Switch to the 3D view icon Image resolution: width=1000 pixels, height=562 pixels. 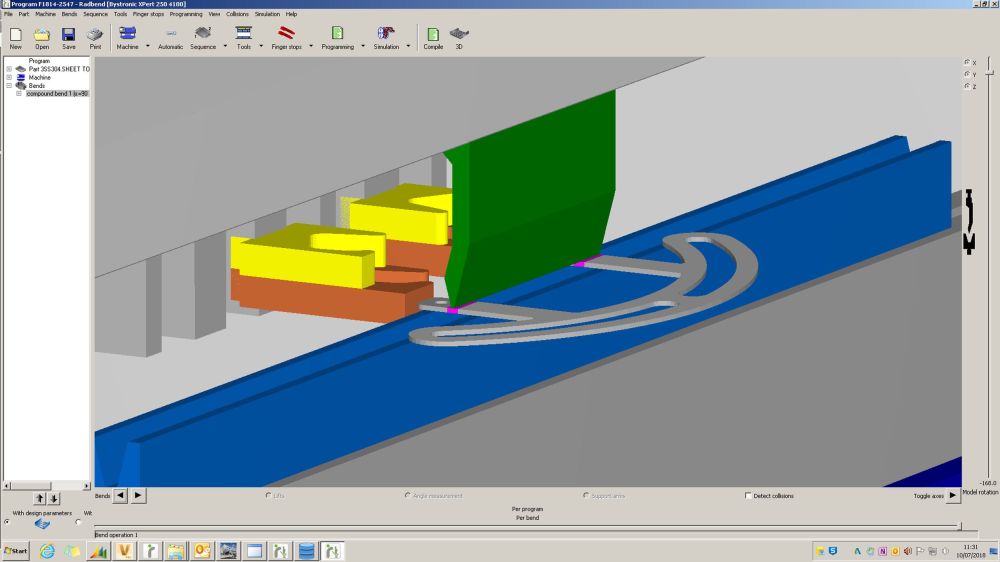coord(459,35)
